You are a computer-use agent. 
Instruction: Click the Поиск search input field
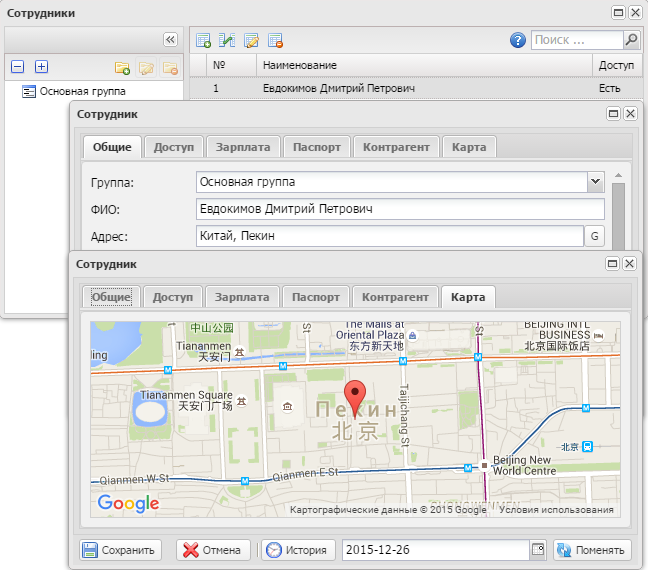click(x=577, y=40)
